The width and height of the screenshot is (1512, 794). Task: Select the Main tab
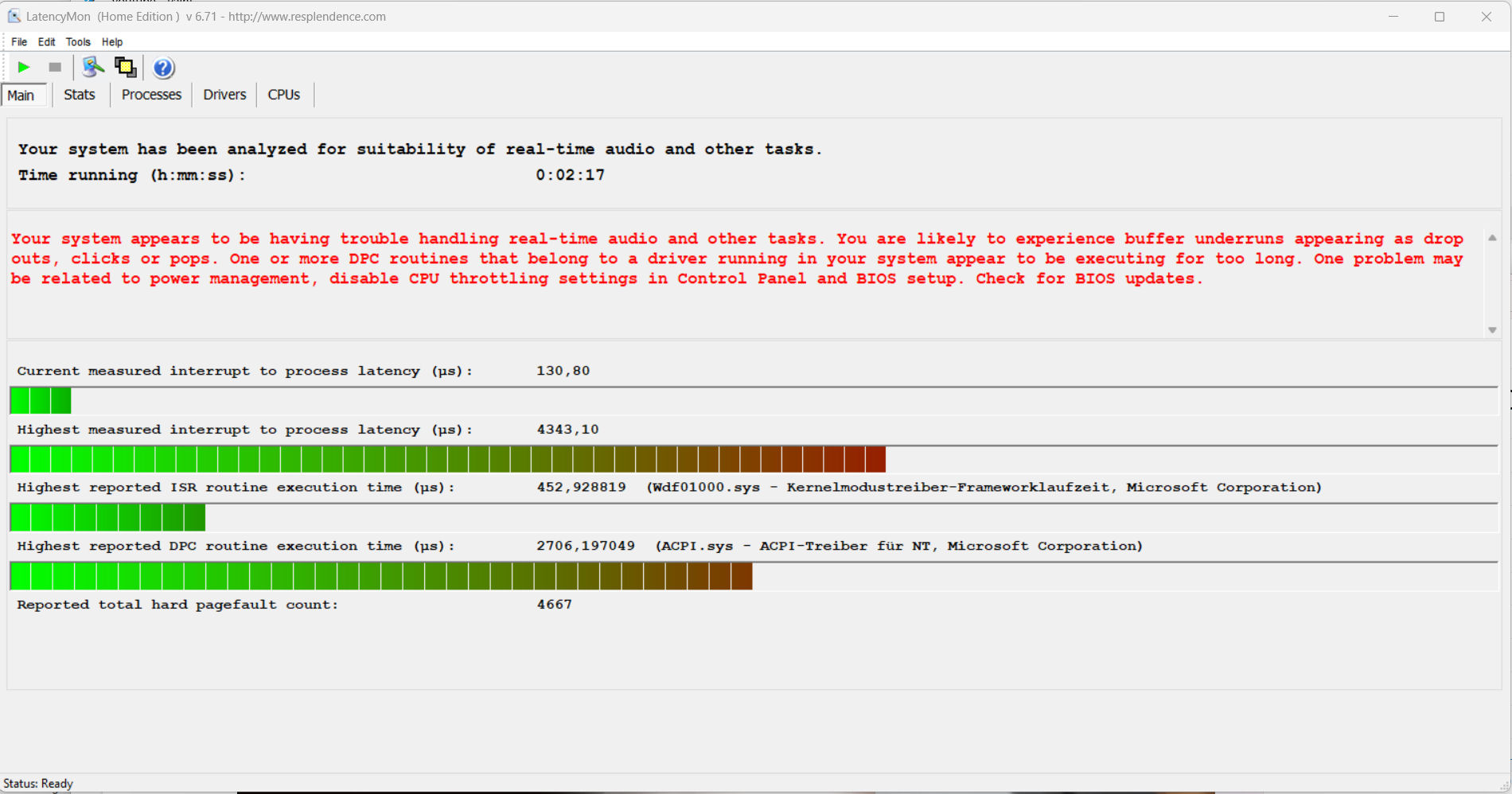pos(23,95)
